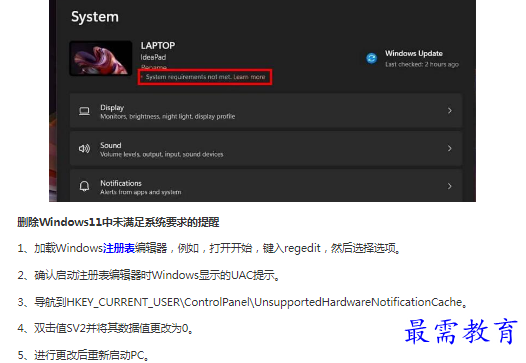The image size is (526, 363).
Task: Open the 注册表 hyperlink
Action: point(119,248)
